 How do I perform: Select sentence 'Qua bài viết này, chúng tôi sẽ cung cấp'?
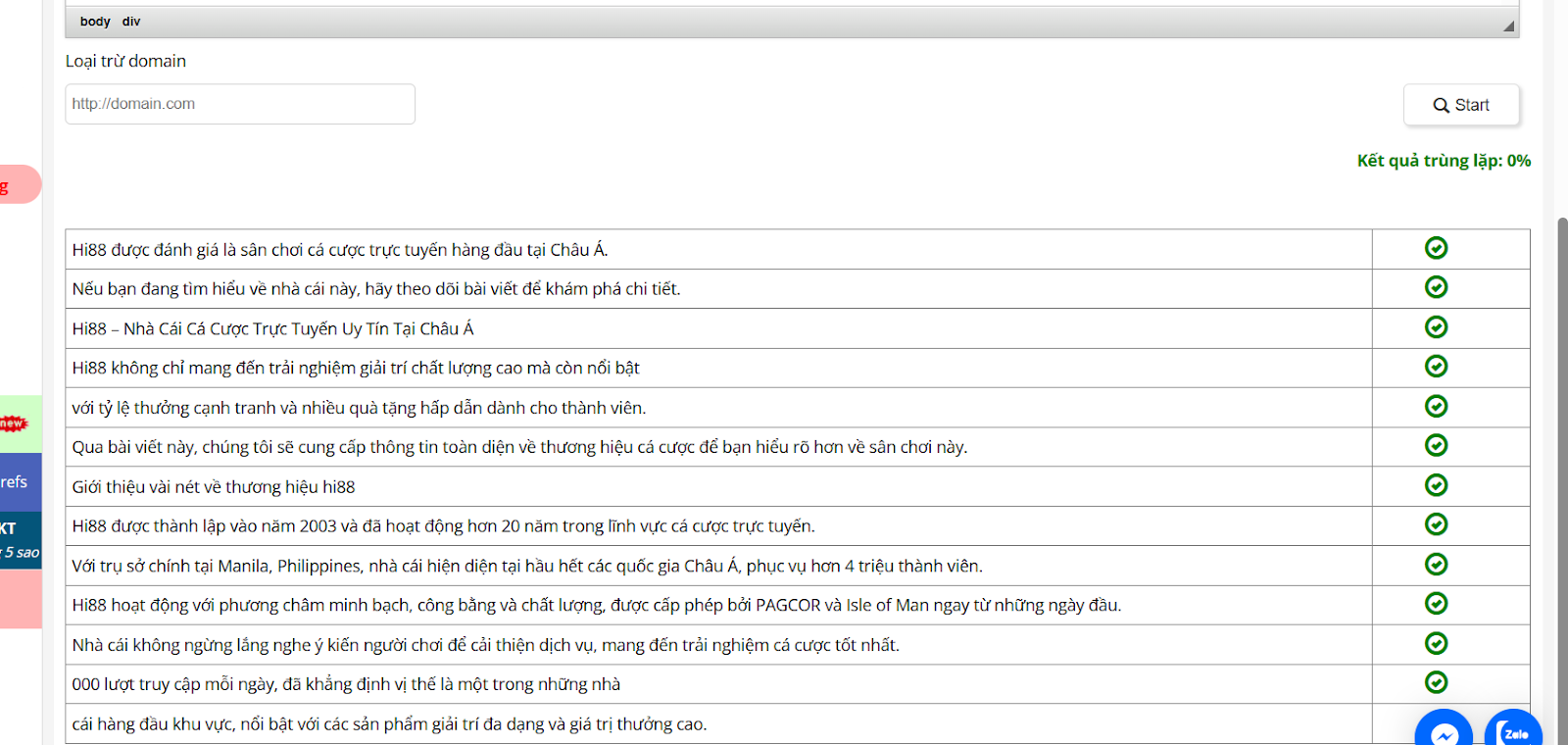click(519, 447)
